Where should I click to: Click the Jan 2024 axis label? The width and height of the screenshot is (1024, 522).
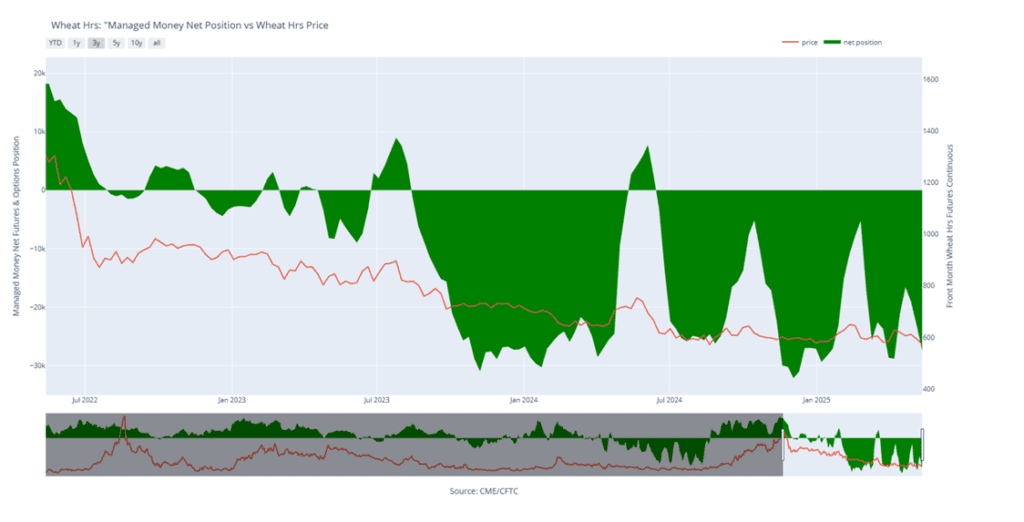(524, 400)
